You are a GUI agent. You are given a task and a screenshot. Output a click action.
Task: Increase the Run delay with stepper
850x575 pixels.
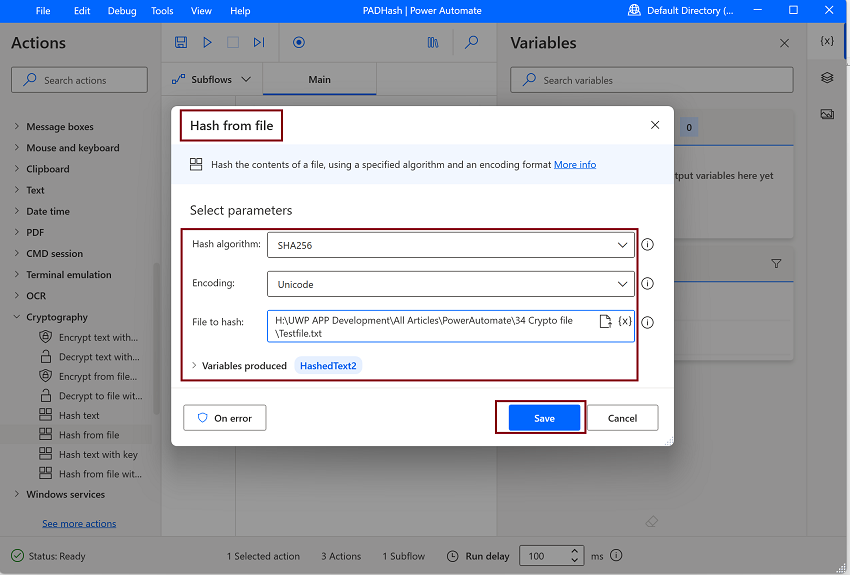[x=575, y=551]
